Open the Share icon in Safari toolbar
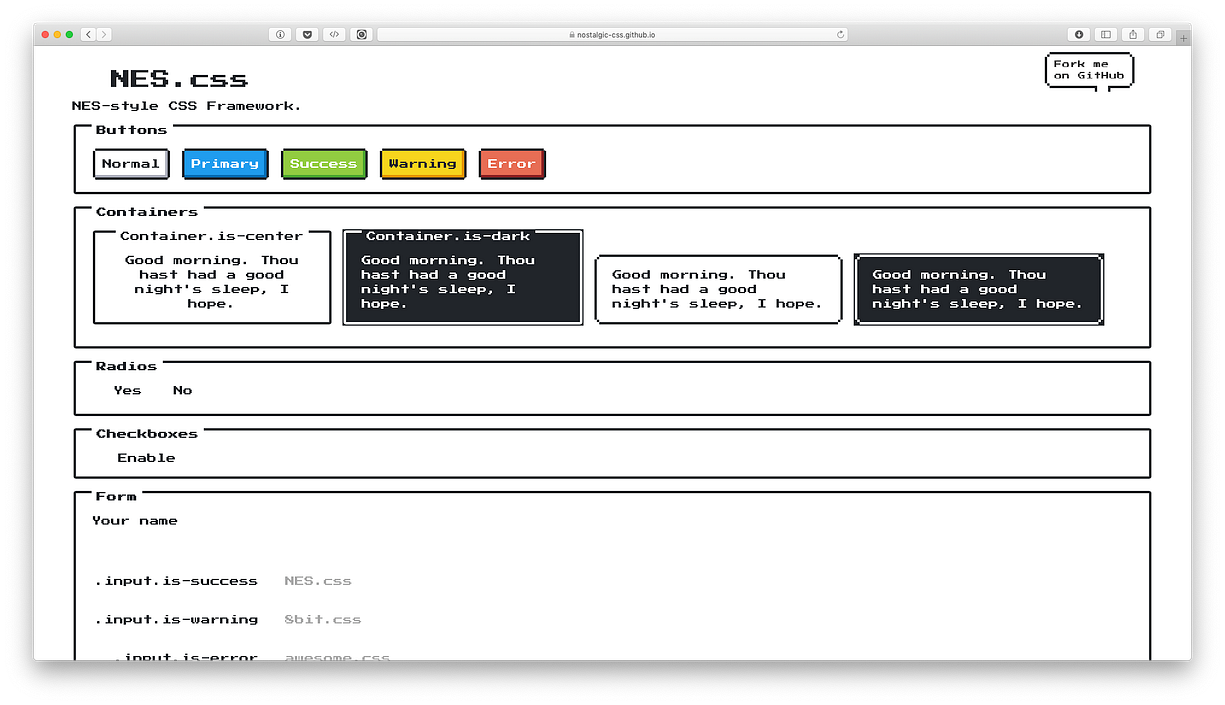 [x=1133, y=34]
